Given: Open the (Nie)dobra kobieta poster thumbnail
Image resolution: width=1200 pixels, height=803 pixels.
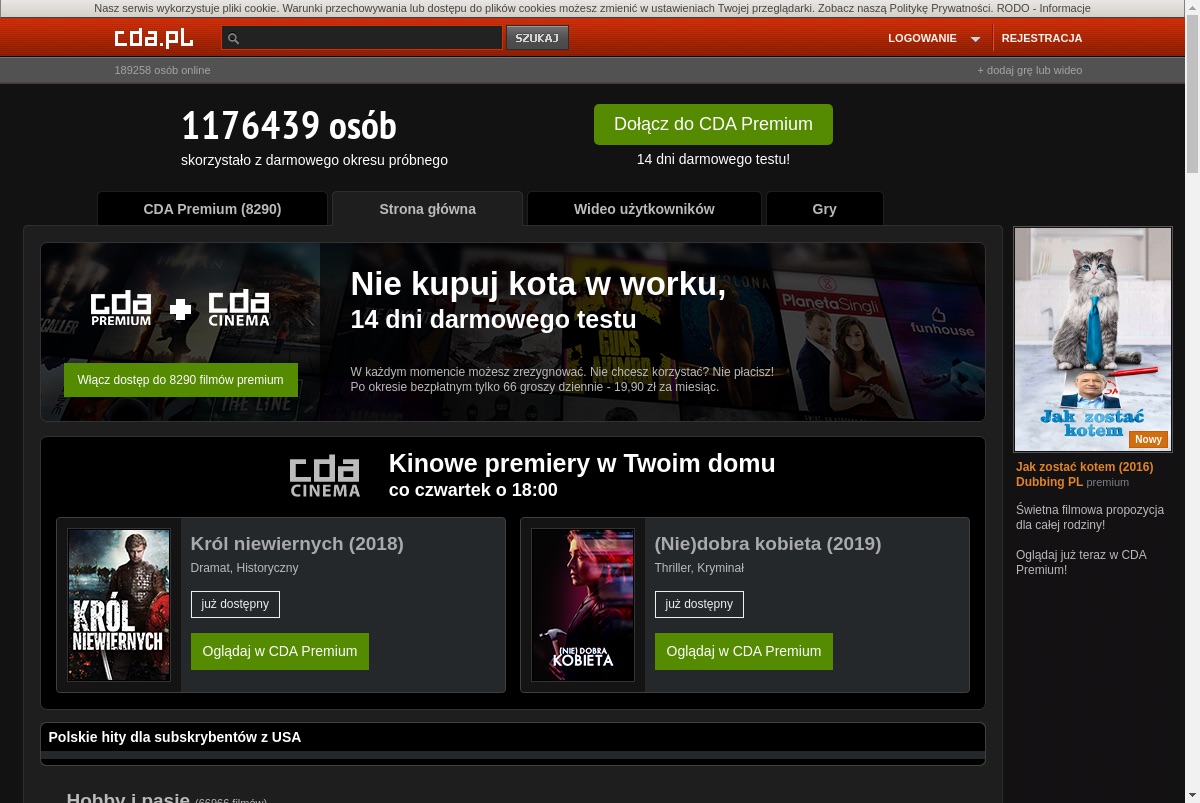Looking at the screenshot, I should pyautogui.click(x=583, y=605).
